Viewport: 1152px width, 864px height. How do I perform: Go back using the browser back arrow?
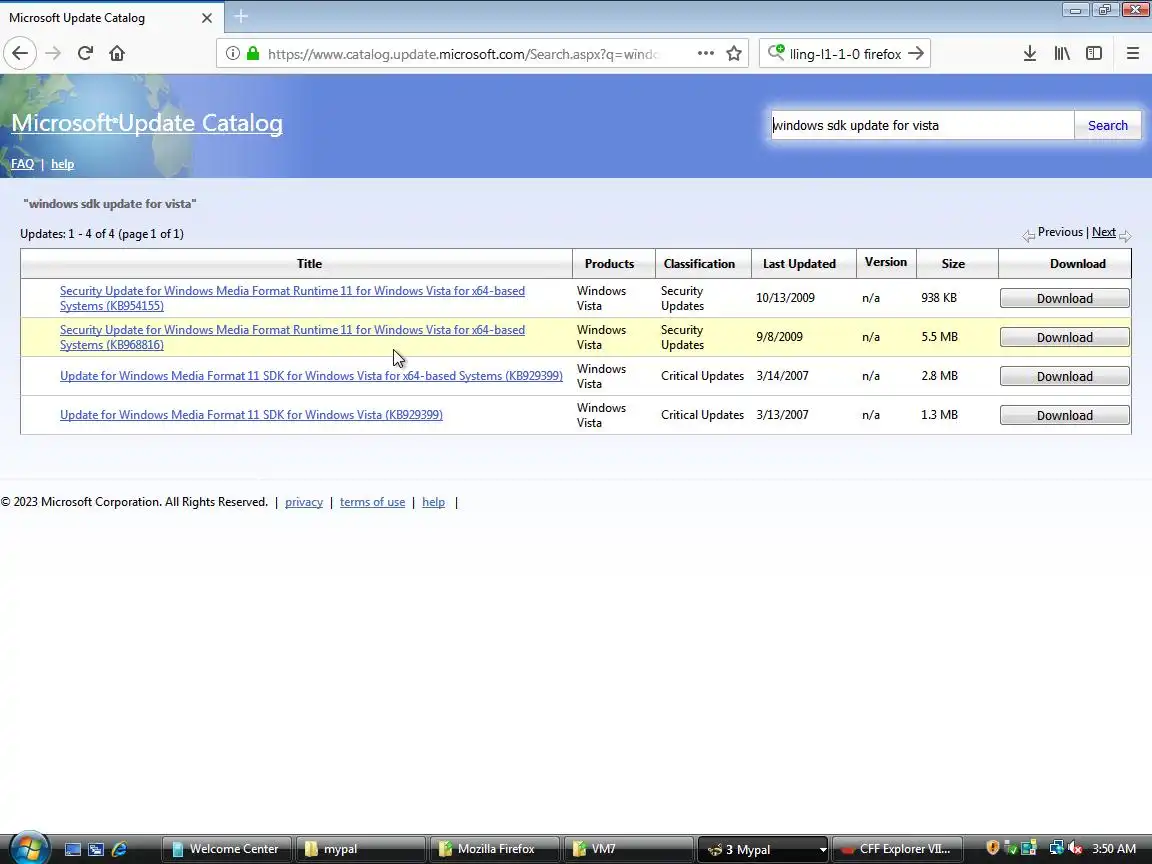click(20, 54)
